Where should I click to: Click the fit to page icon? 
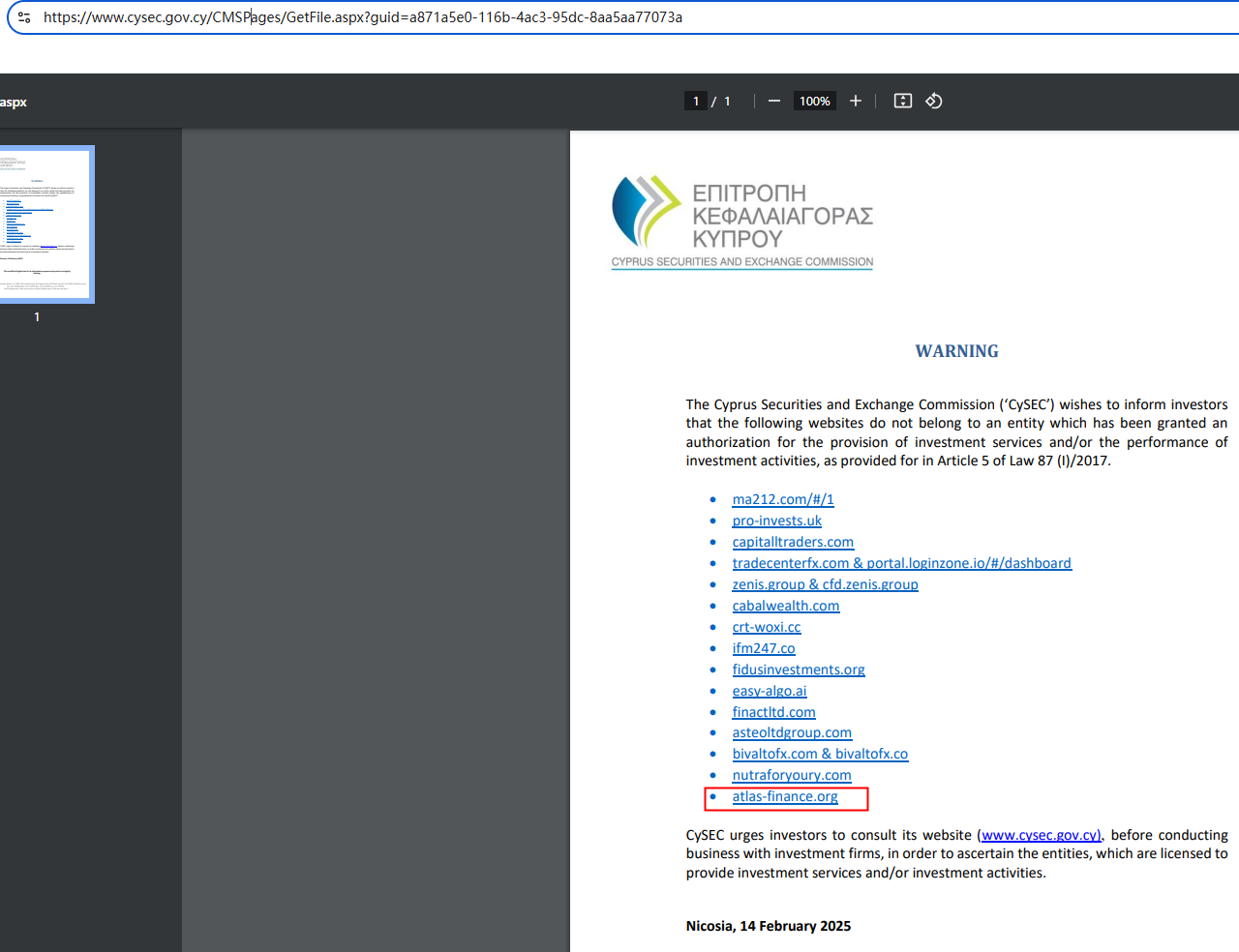coord(903,101)
